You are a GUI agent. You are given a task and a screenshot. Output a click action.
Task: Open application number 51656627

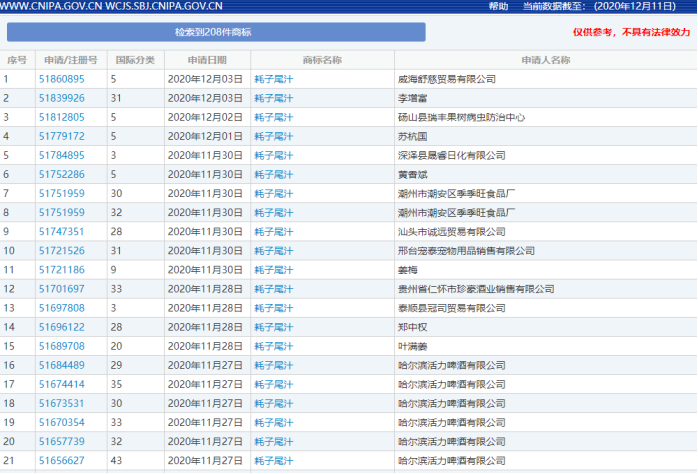[61, 460]
